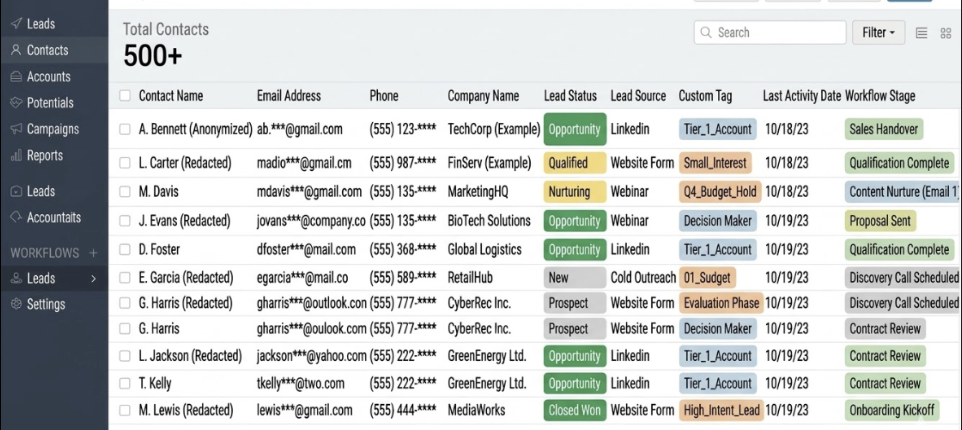Switch to grid view icon

(945, 33)
